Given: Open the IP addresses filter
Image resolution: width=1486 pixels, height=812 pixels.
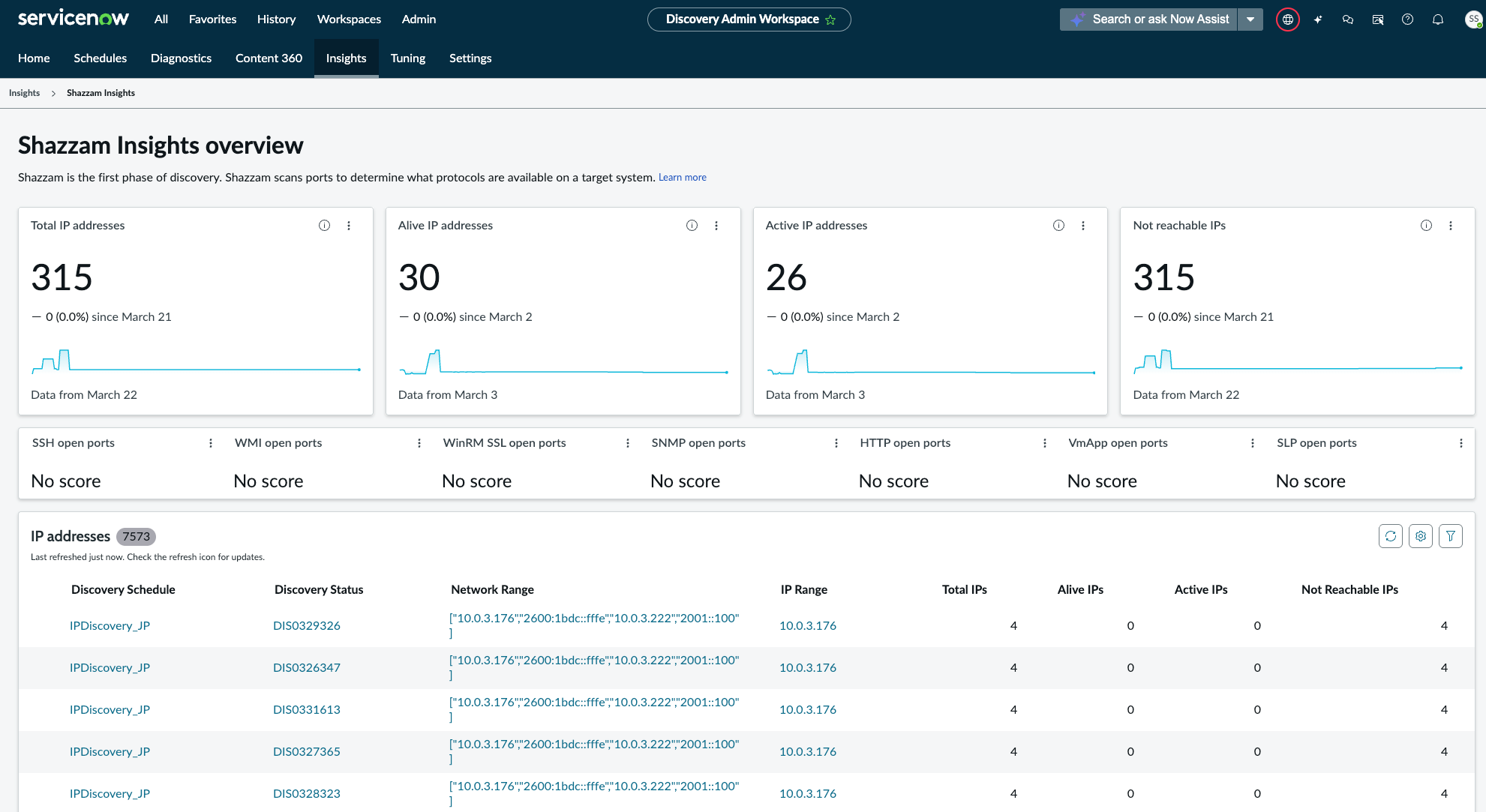Looking at the screenshot, I should coord(1451,536).
